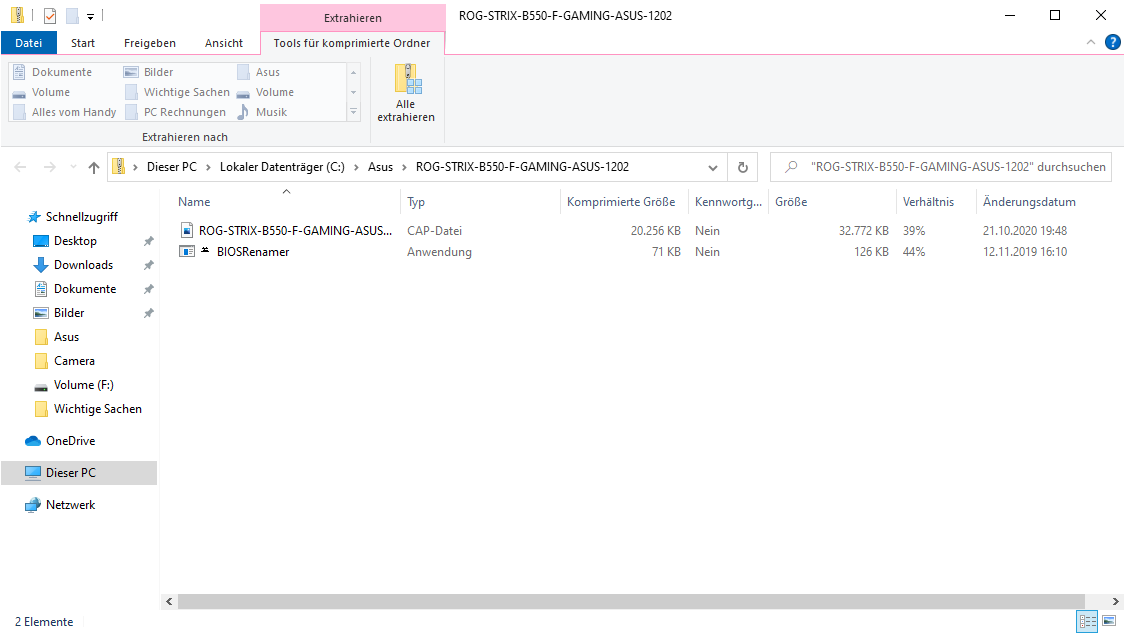Image resolution: width=1125 pixels, height=634 pixels.
Task: Click scrollbar left arrow at bottom
Action: click(169, 601)
